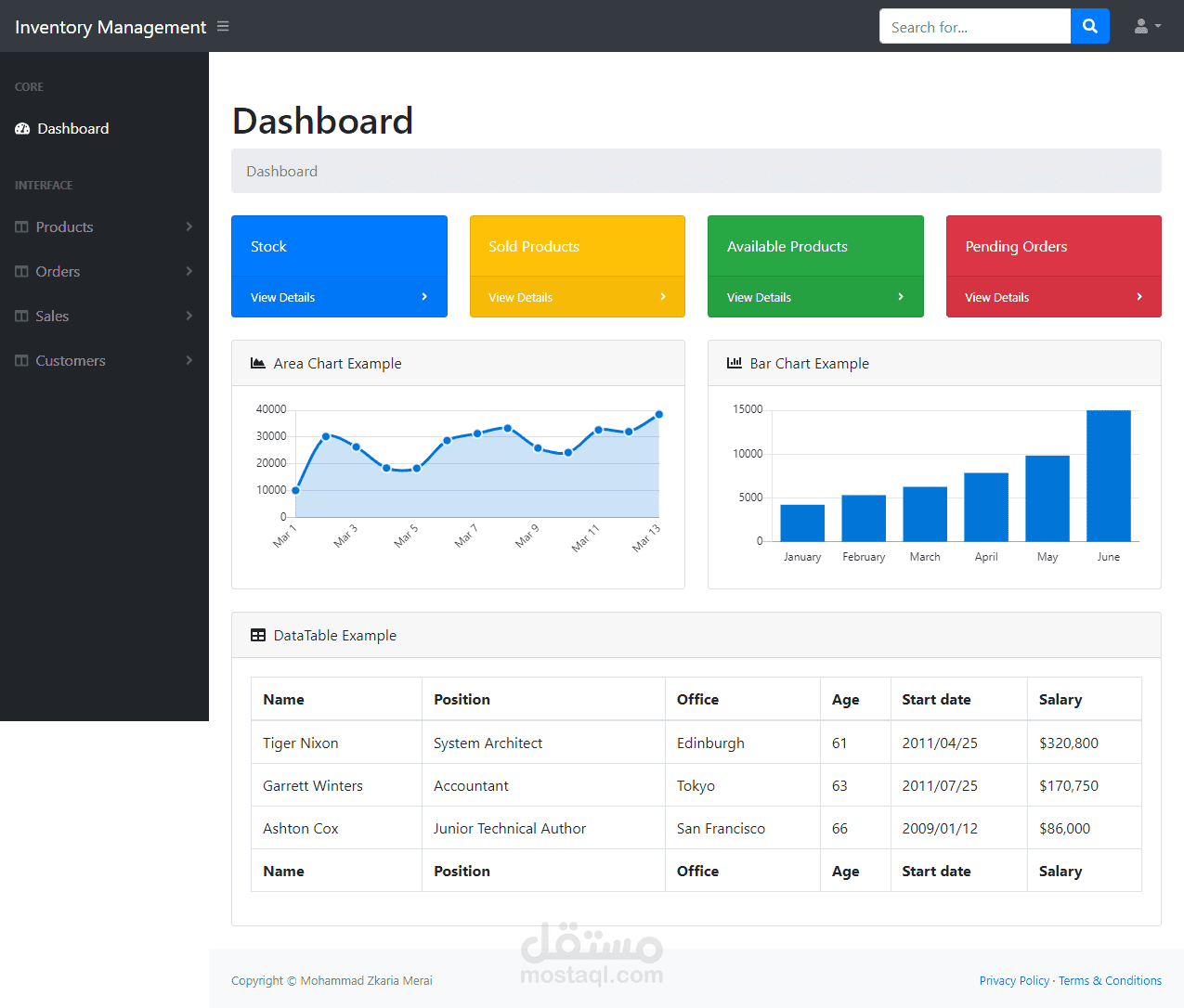Expand the Products sidebar chevron
Screen dimensions: 1184x1008
[x=189, y=226]
